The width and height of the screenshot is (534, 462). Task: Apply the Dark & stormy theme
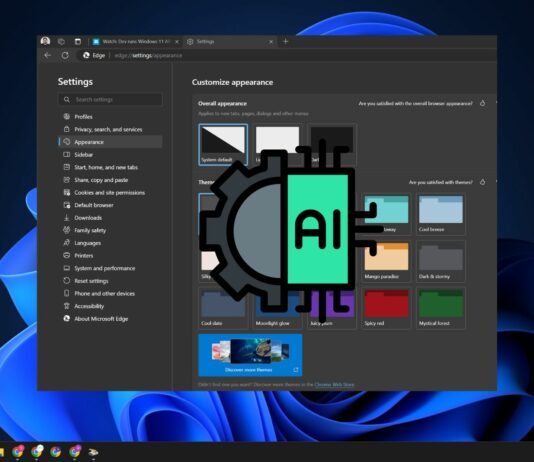(x=441, y=261)
